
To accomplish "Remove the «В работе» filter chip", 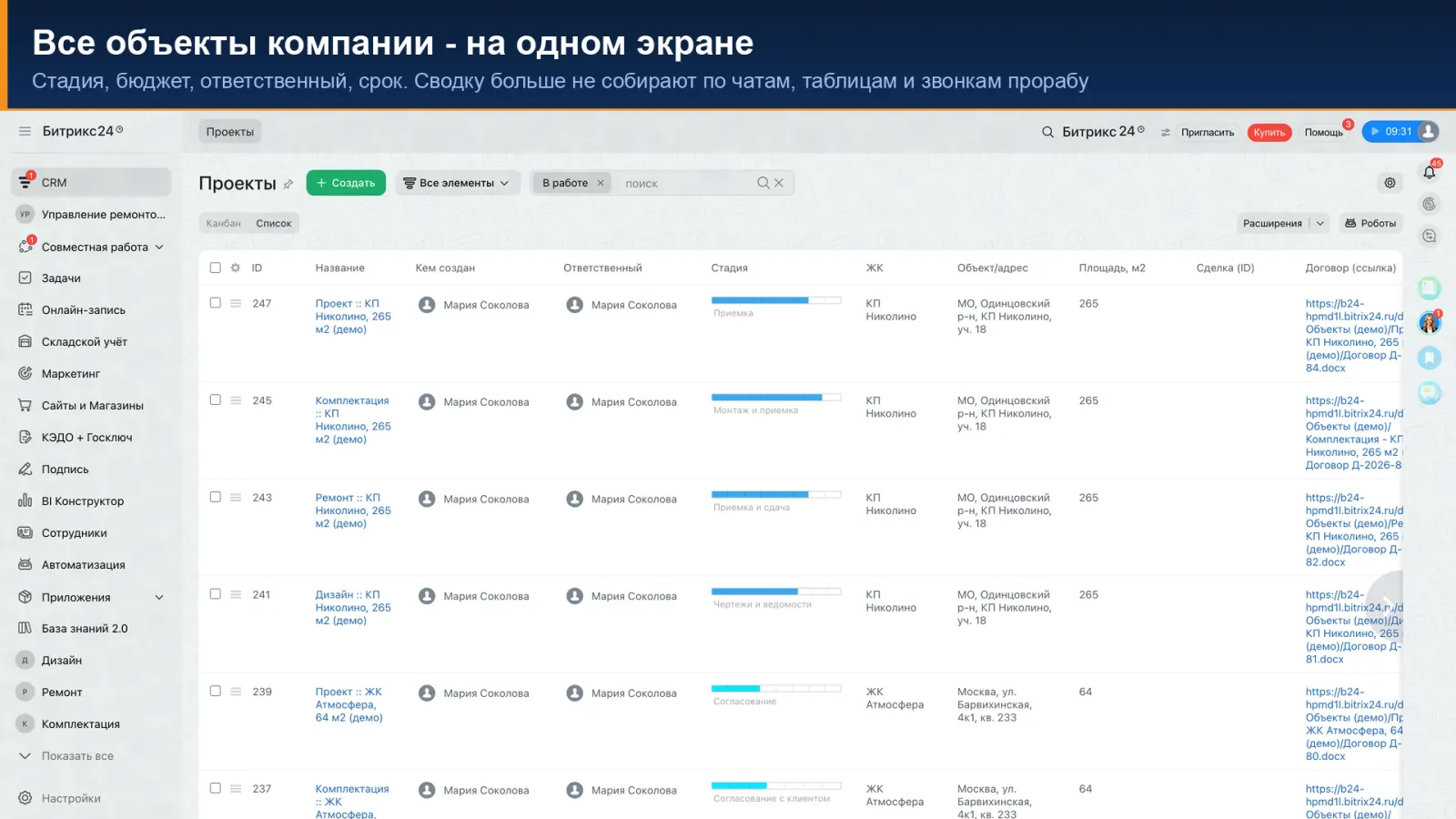I will (x=601, y=183).
